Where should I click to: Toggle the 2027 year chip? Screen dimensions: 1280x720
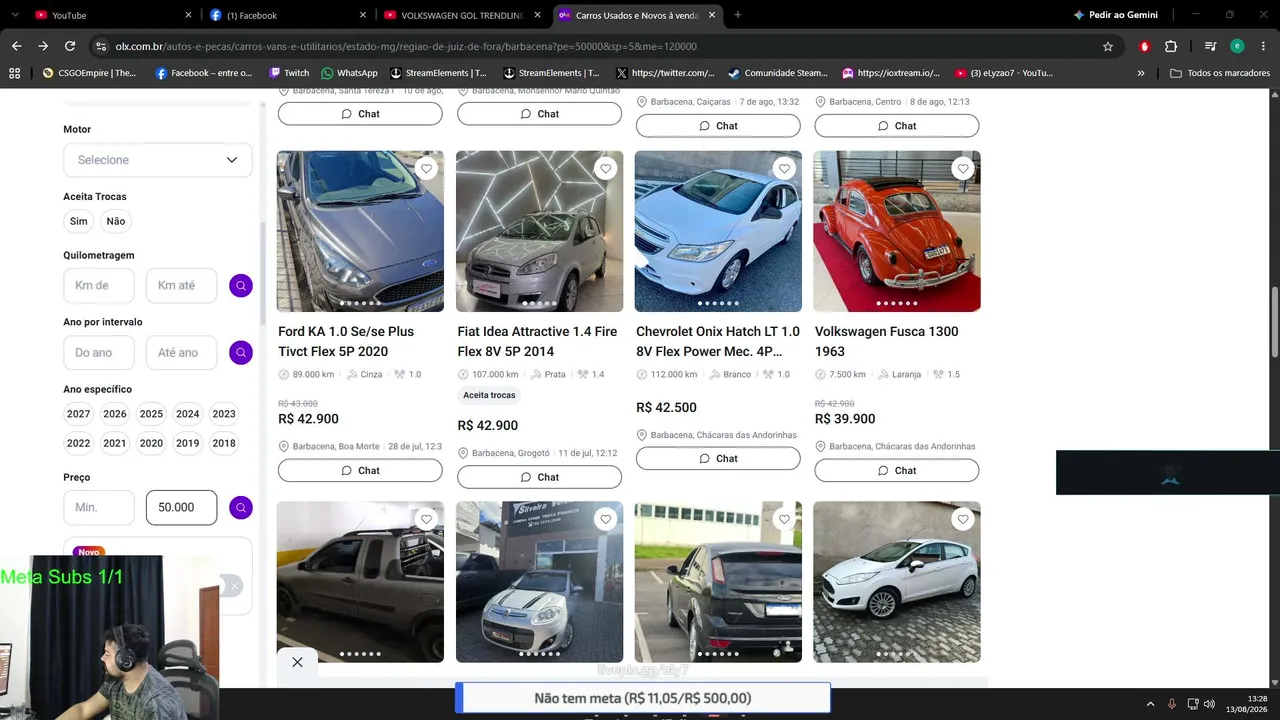pos(78,414)
